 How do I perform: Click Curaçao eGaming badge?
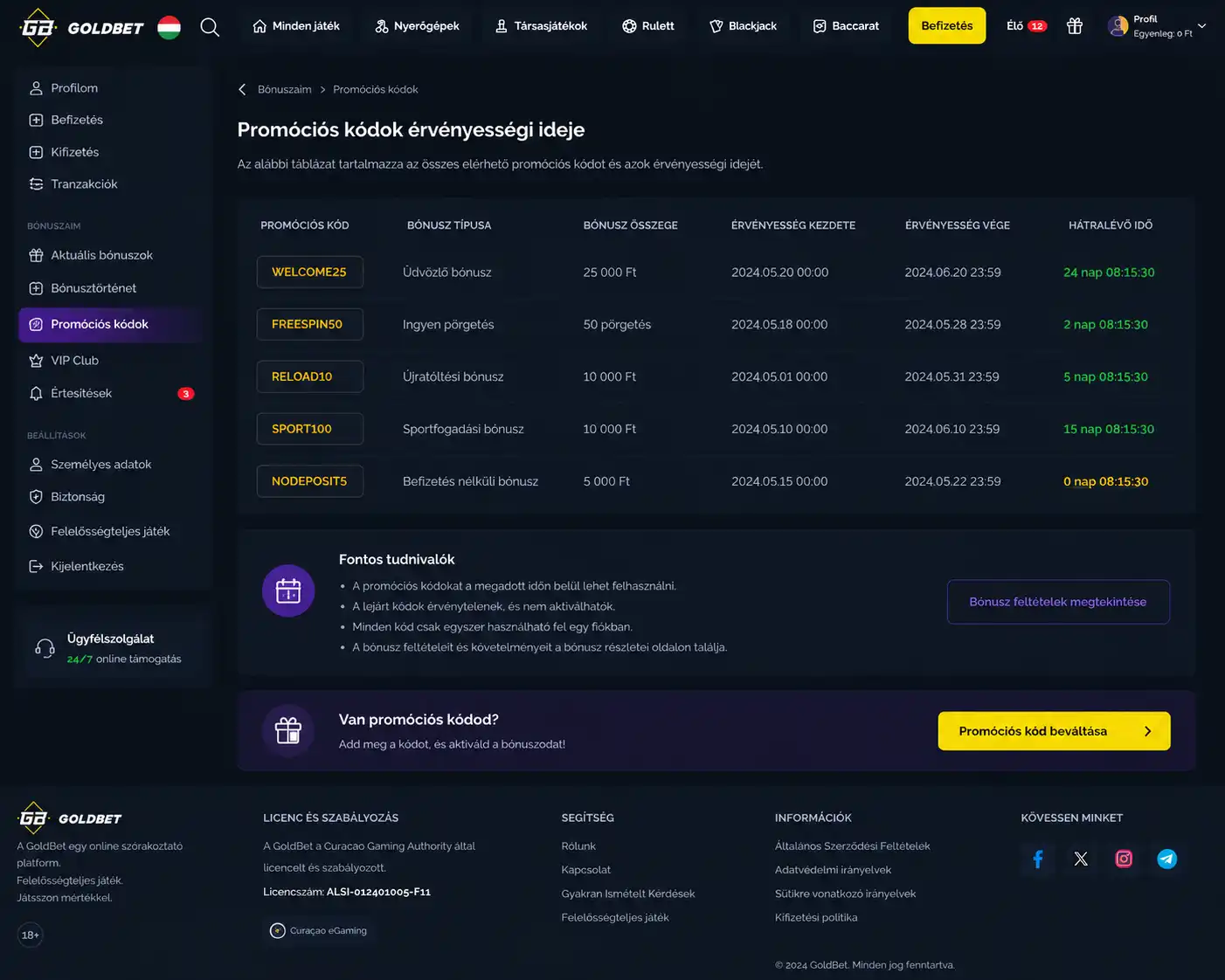point(319,930)
